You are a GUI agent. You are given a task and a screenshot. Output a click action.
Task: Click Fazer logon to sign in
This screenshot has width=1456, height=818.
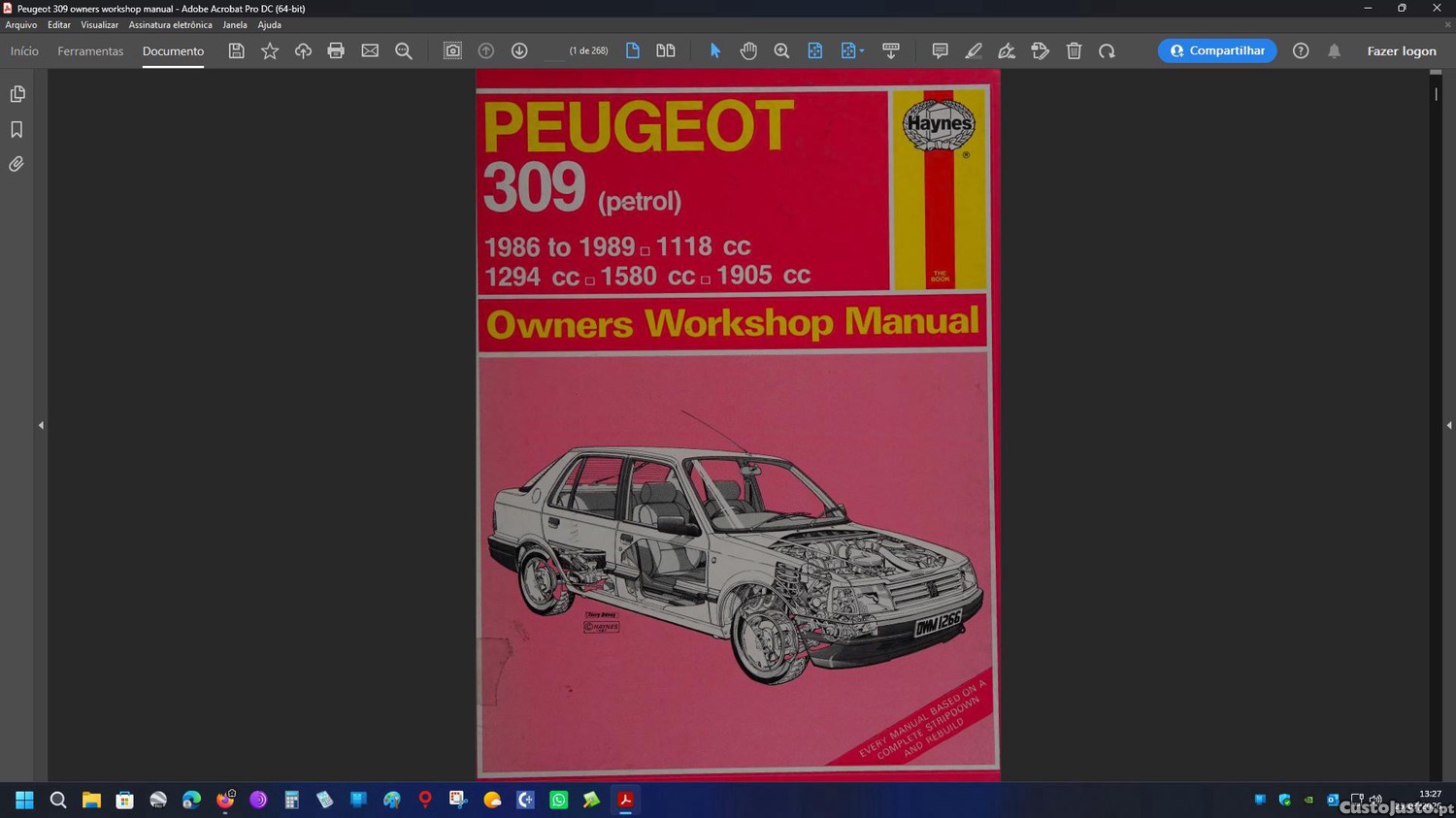pos(1402,51)
